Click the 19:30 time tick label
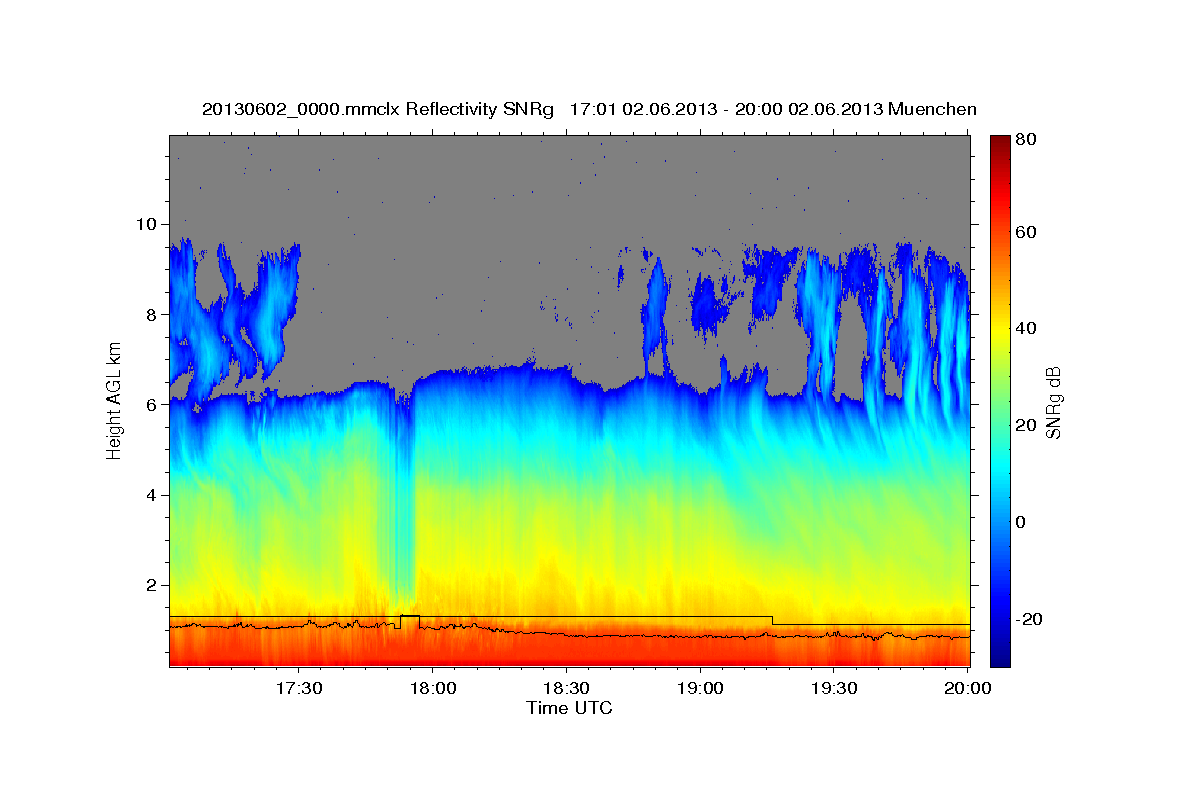Image resolution: width=1200 pixels, height=800 pixels. pyautogui.click(x=834, y=688)
